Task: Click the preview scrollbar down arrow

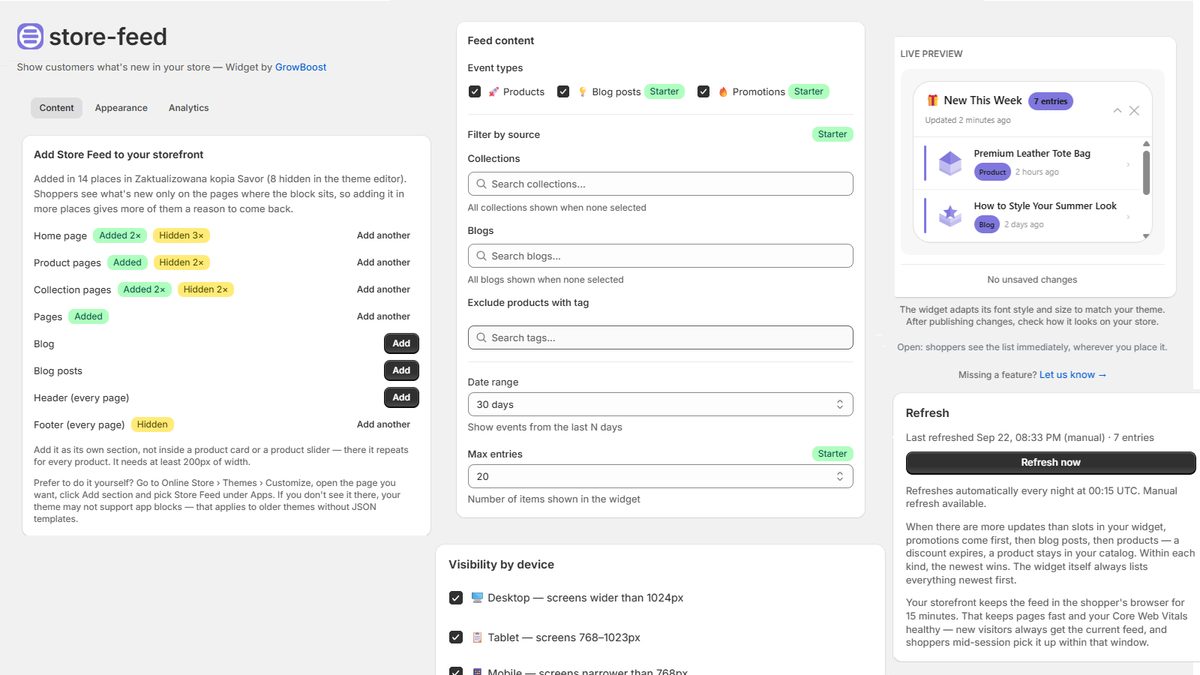Action: coord(1146,236)
